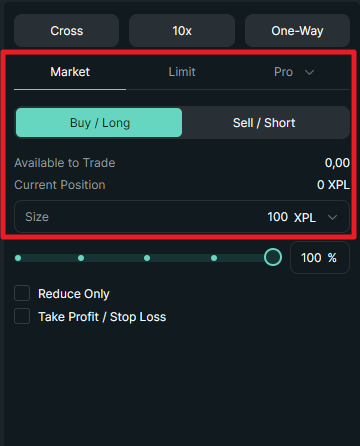Click the Size input field
360x446 pixels.
pyautogui.click(x=182, y=217)
